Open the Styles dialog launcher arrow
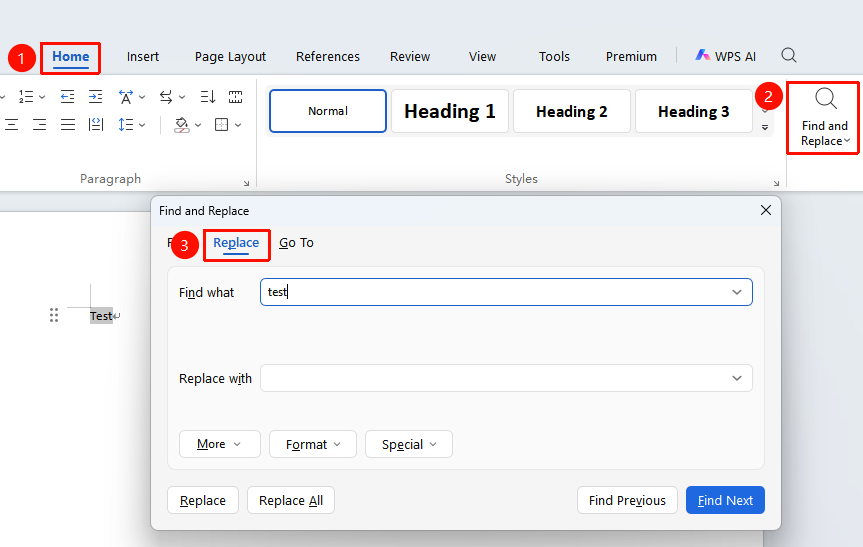The width and height of the screenshot is (863, 547). (x=776, y=183)
